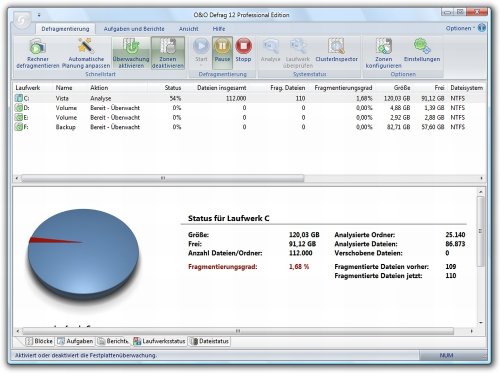This screenshot has height=373, width=500.
Task: Click status panel scroll down arrow
Action: 480,323
